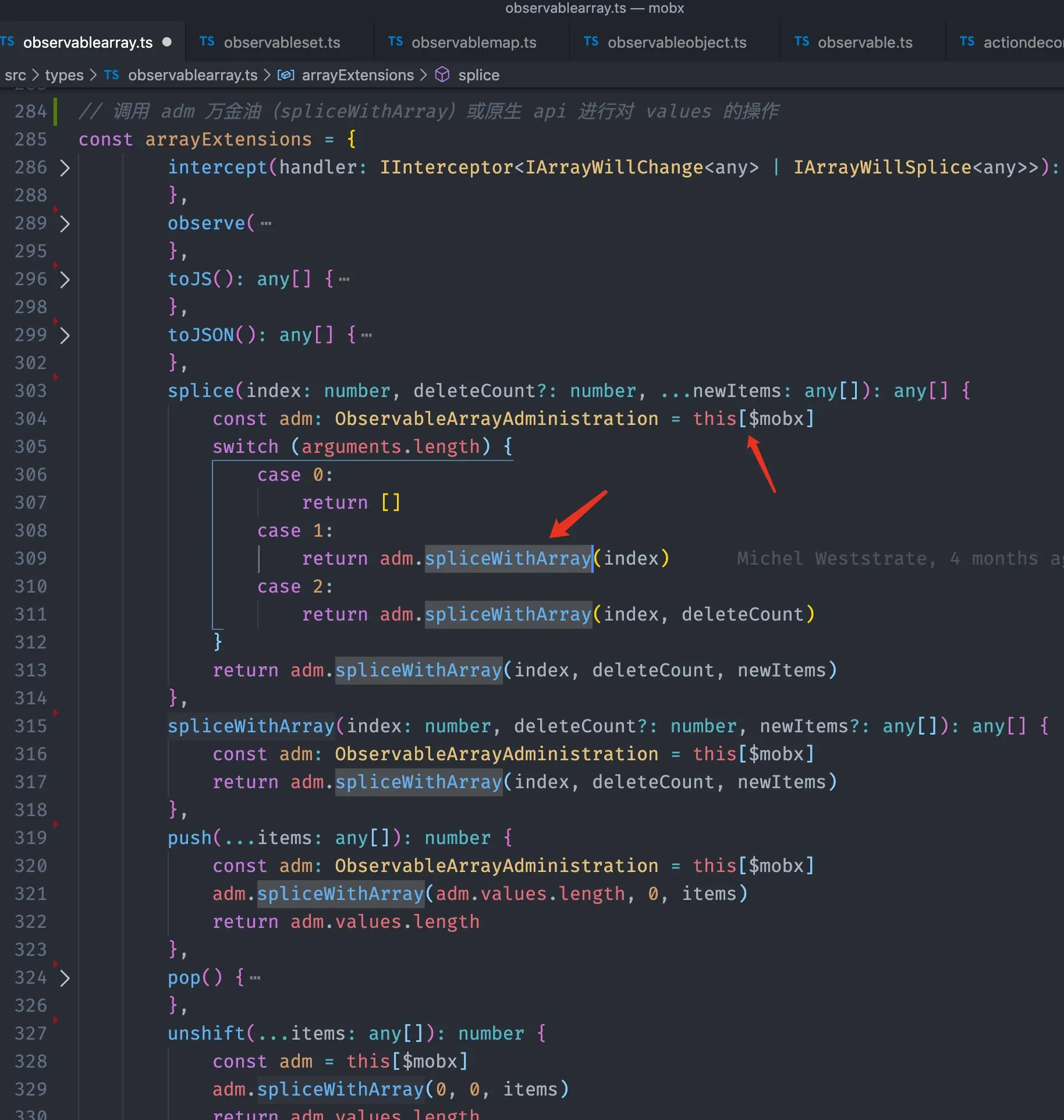
Task: Select the observablearray.ts tab
Action: 87,42
